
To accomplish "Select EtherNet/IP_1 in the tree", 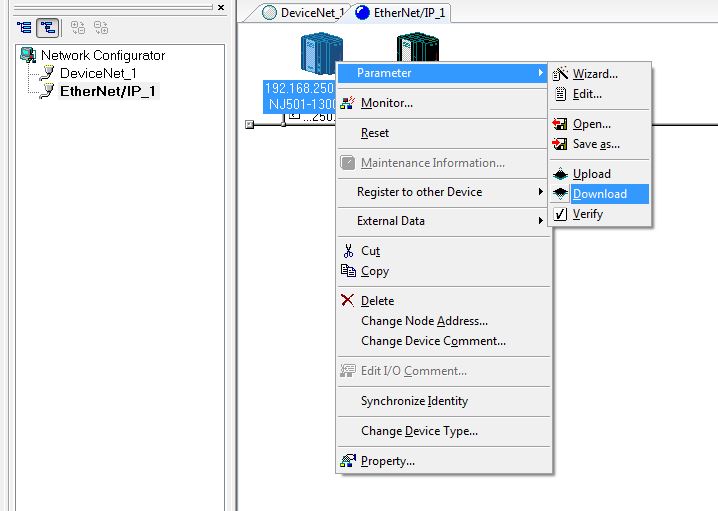I will (108, 91).
